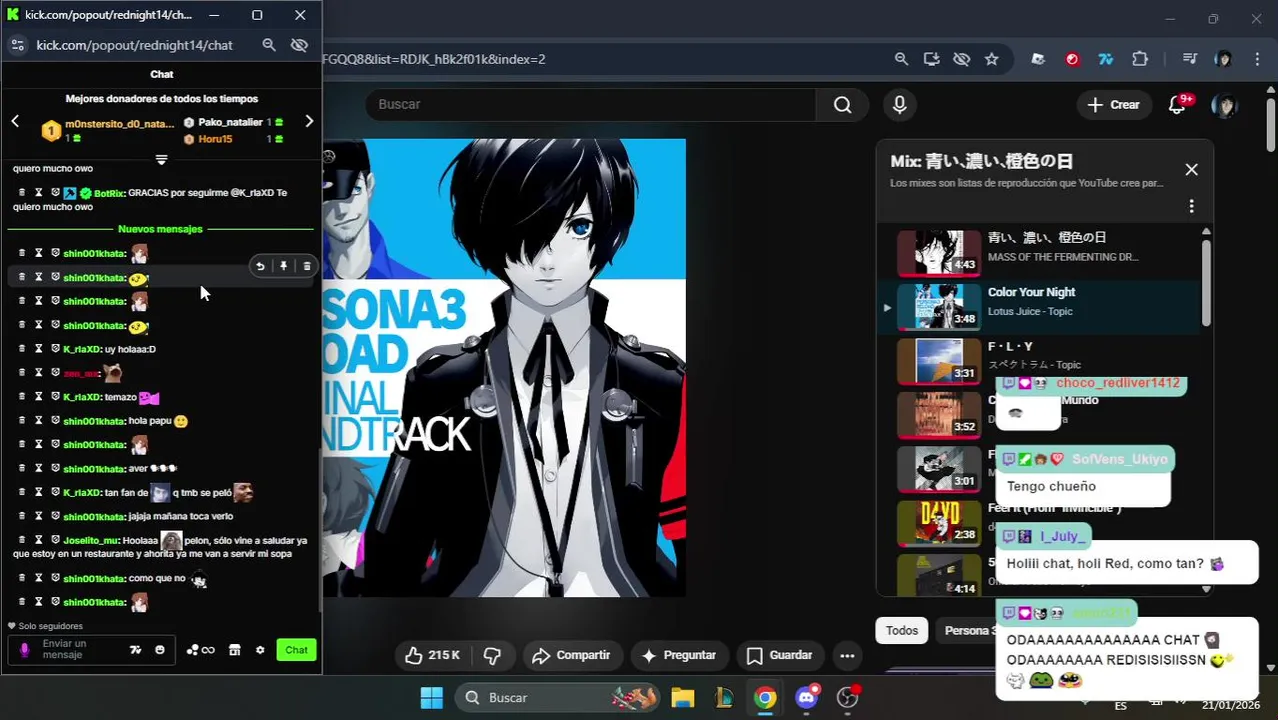Open YouTube notifications bell
Screen dimensions: 1278x720
pos(1178,105)
